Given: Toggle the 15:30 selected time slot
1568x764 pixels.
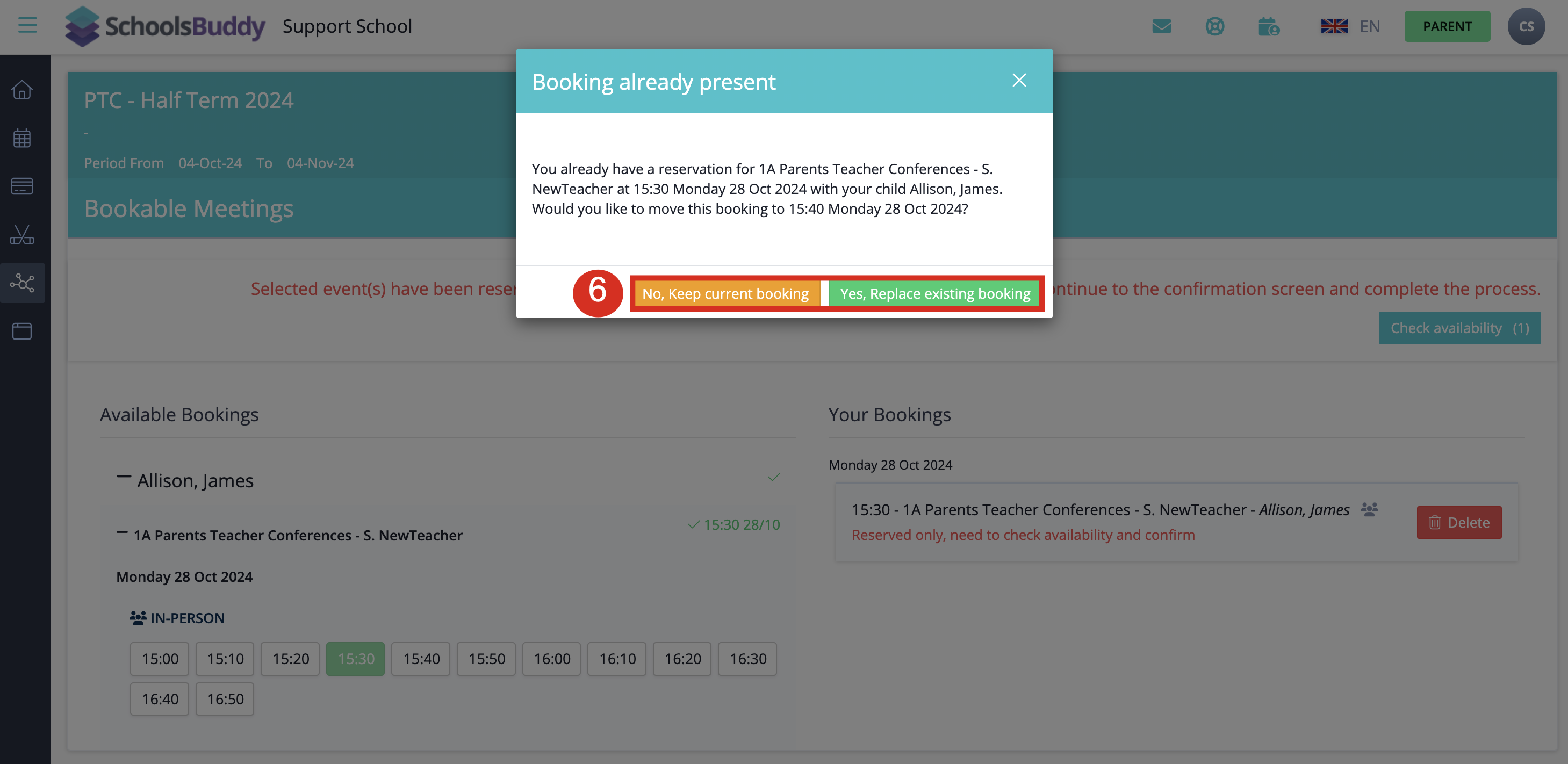Looking at the screenshot, I should 356,659.
